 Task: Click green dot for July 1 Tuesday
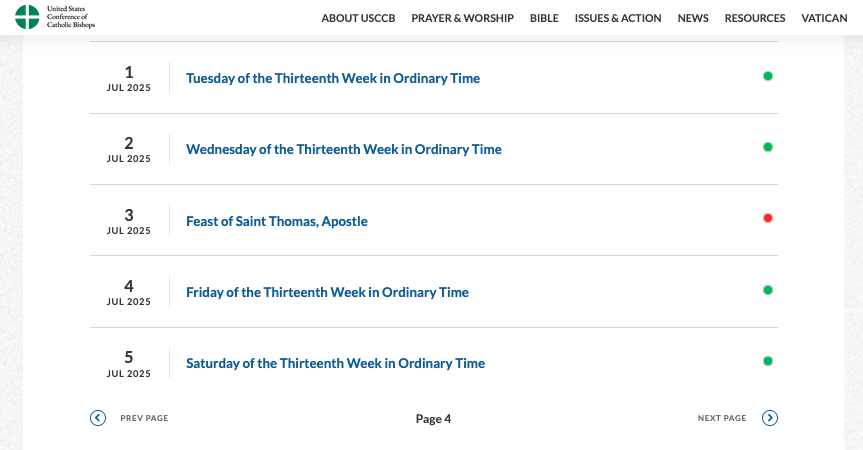coord(768,76)
